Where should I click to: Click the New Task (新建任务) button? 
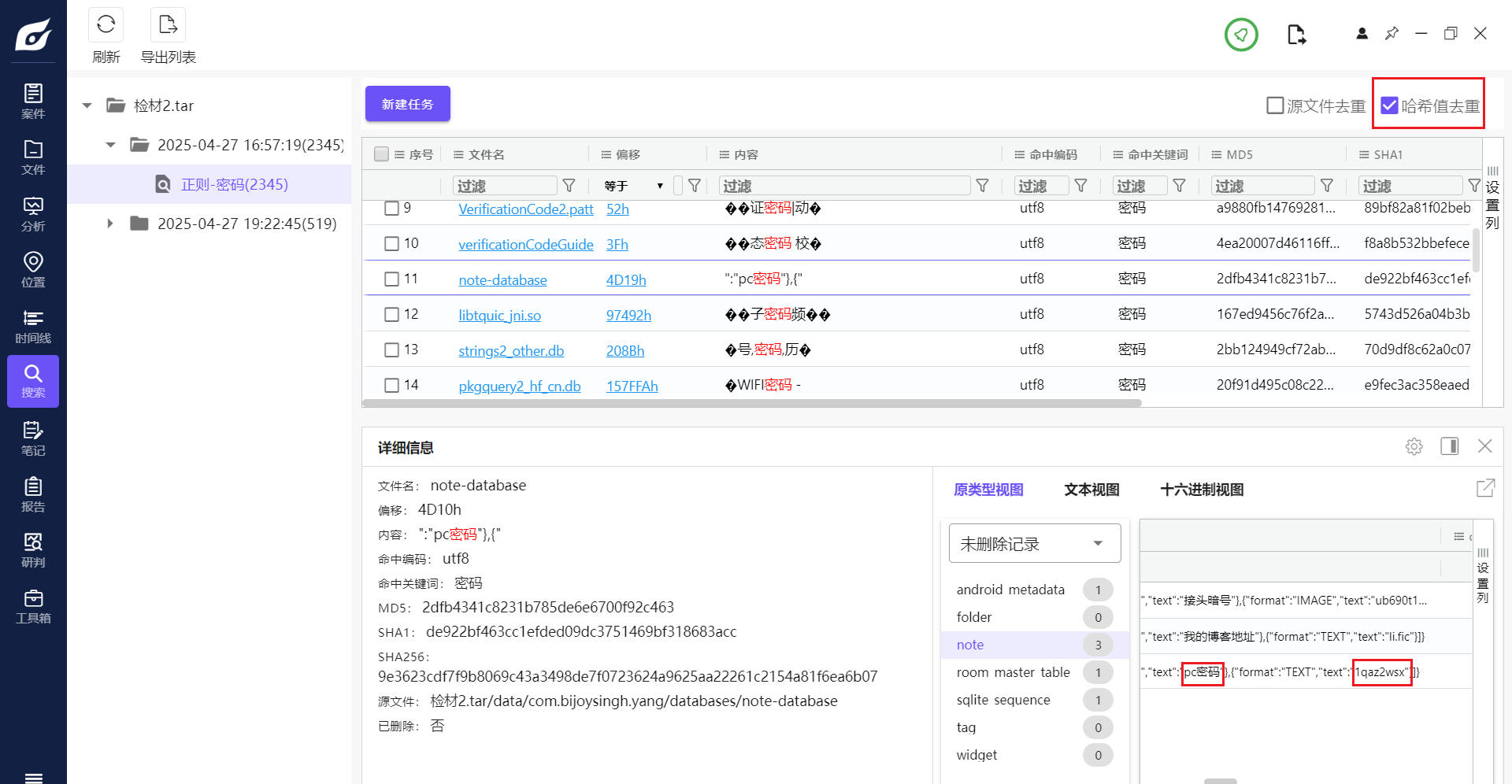click(x=407, y=104)
